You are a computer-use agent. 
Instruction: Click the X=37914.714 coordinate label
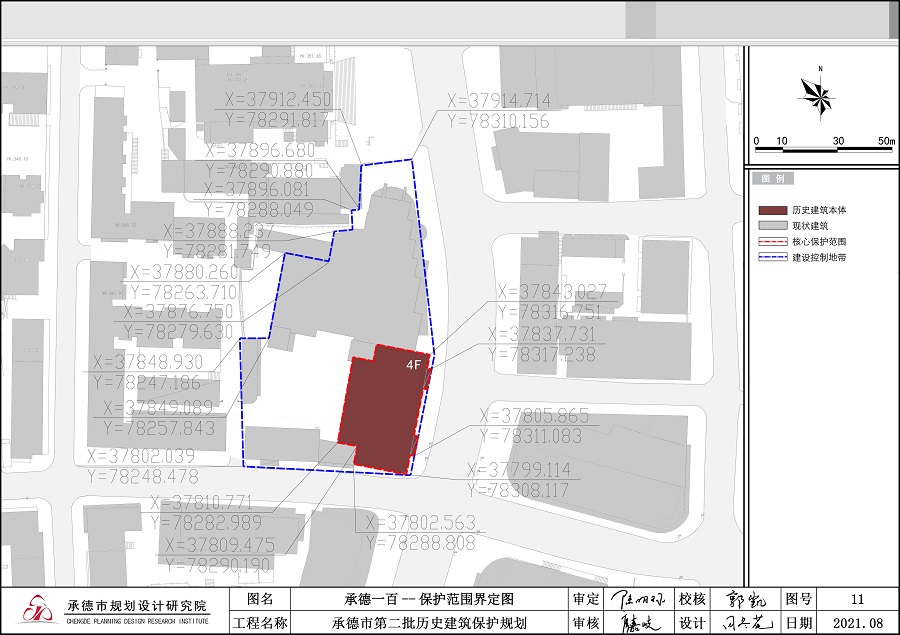(x=498, y=101)
